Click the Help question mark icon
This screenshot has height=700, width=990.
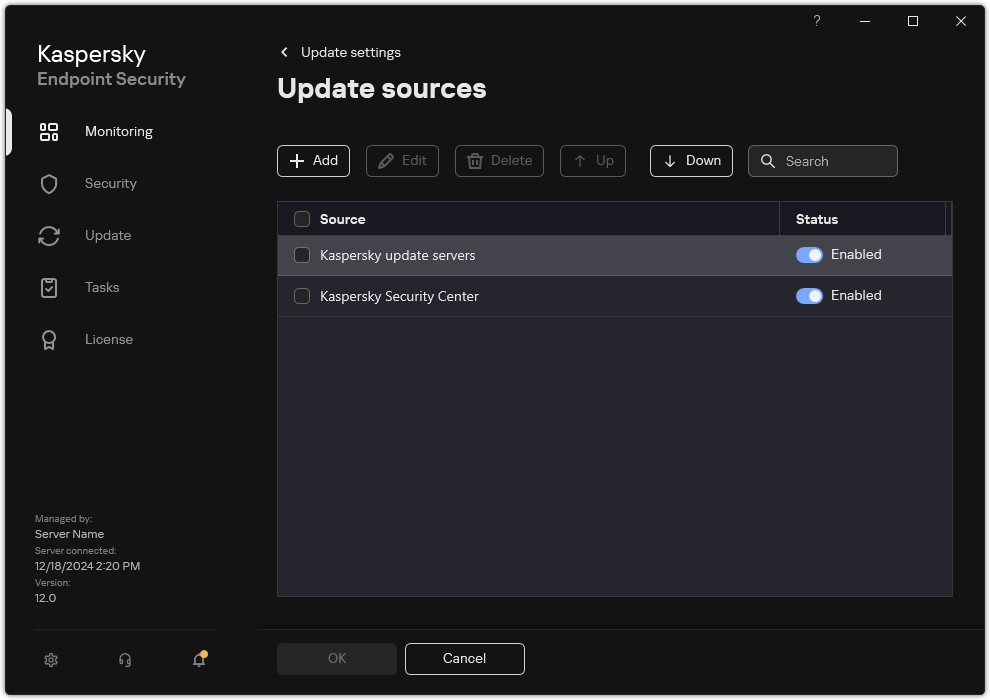(x=816, y=21)
